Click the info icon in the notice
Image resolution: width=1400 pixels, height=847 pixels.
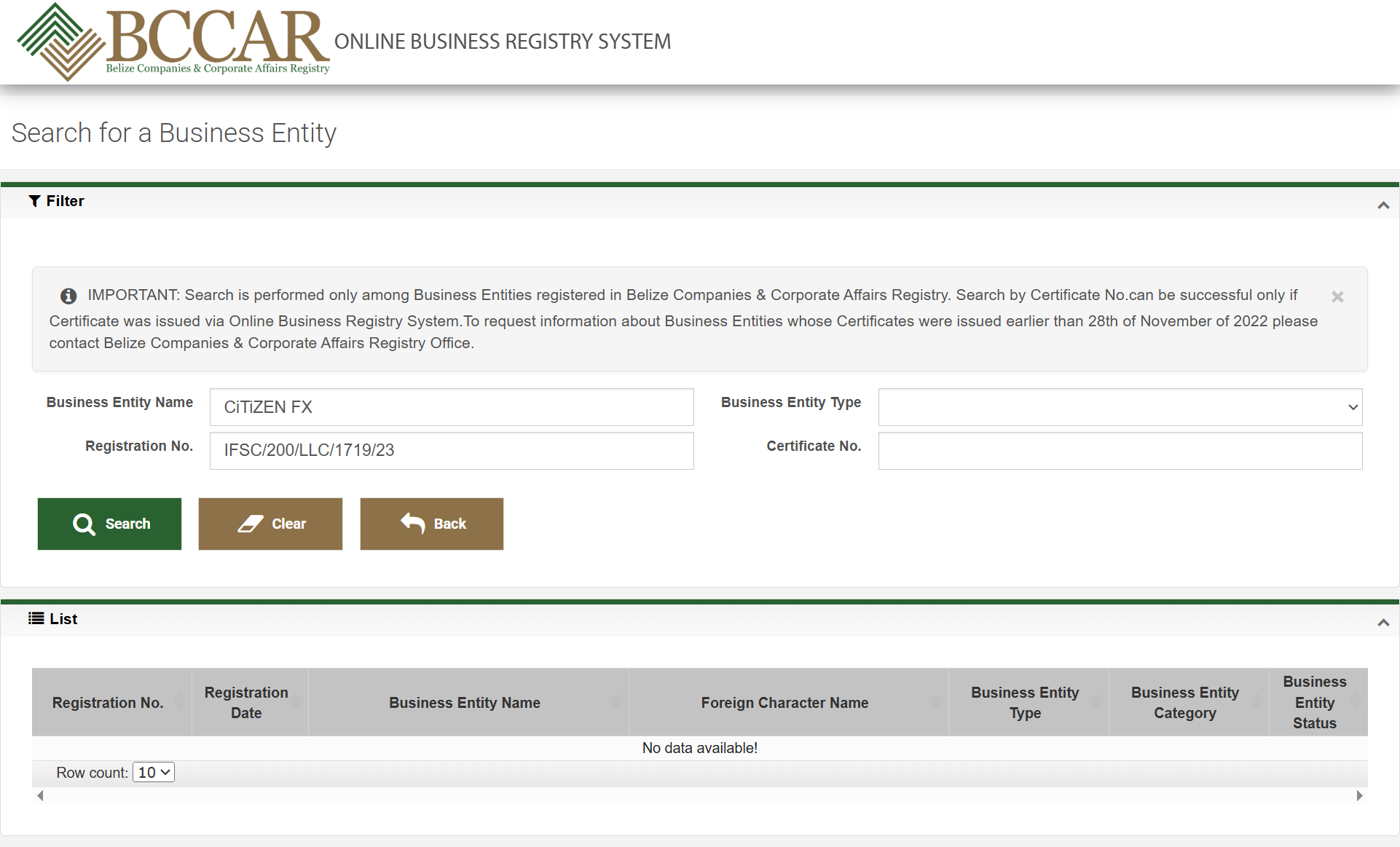(68, 296)
